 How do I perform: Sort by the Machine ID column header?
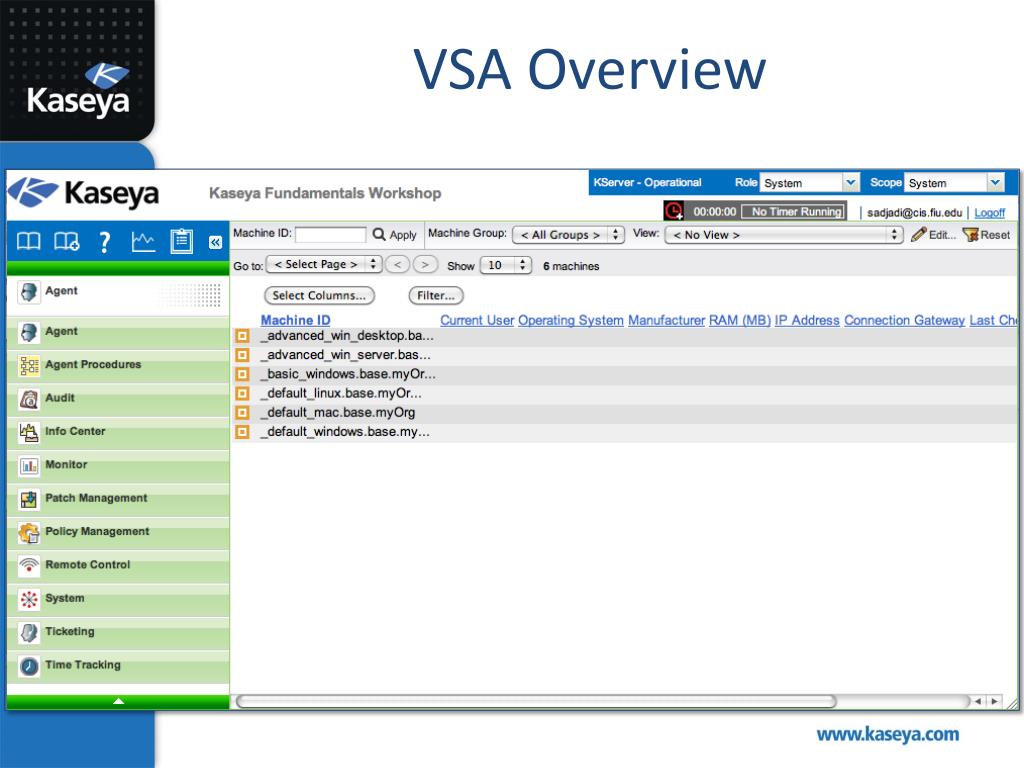tap(295, 321)
